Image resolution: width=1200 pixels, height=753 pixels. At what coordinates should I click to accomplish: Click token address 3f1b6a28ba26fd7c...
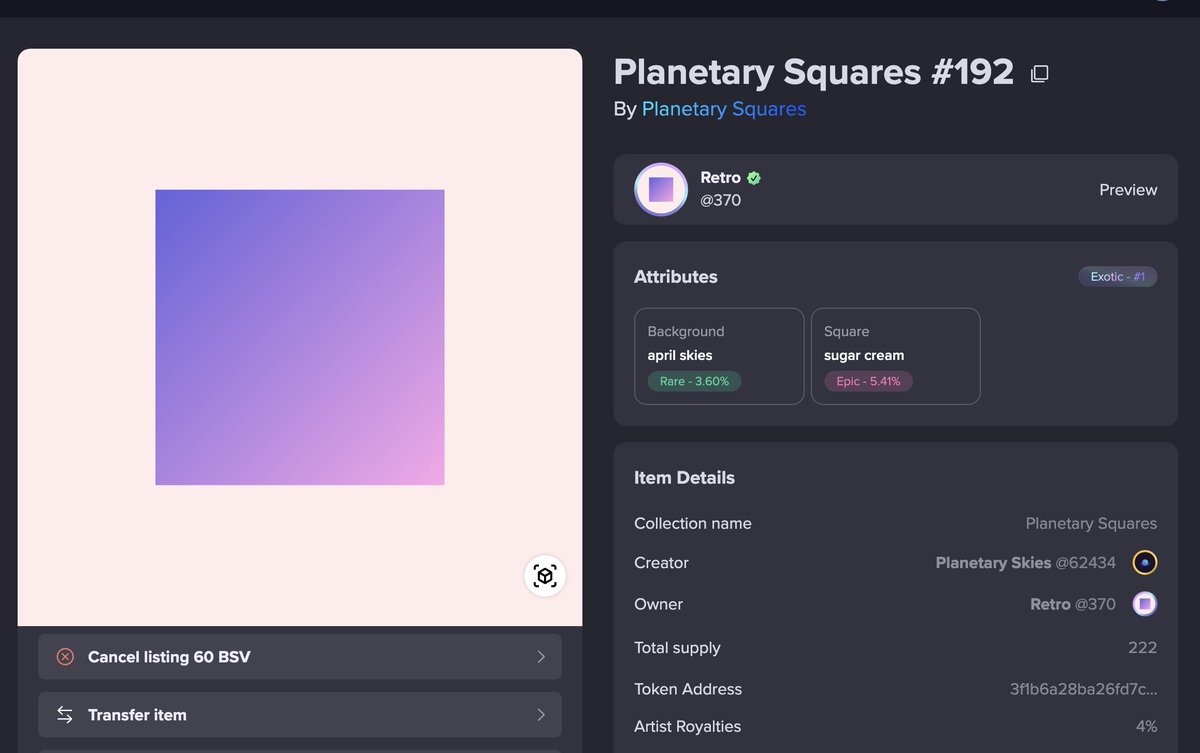tap(1084, 689)
